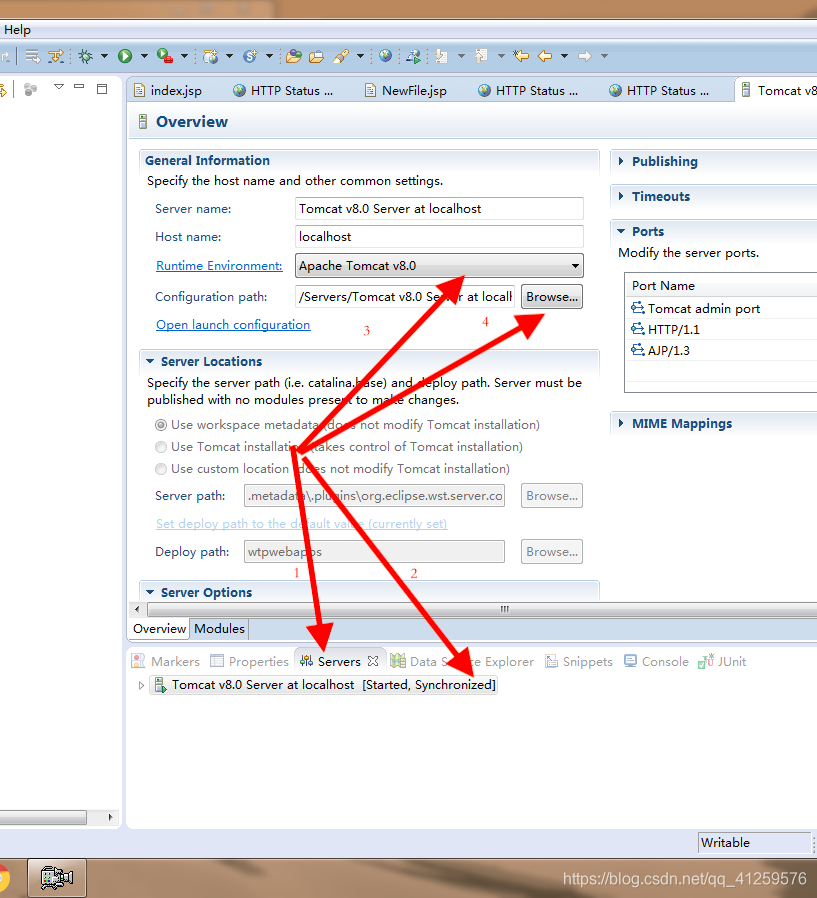Click the Forward arrow toolbar icon
This screenshot has width=817, height=898.
pos(585,56)
